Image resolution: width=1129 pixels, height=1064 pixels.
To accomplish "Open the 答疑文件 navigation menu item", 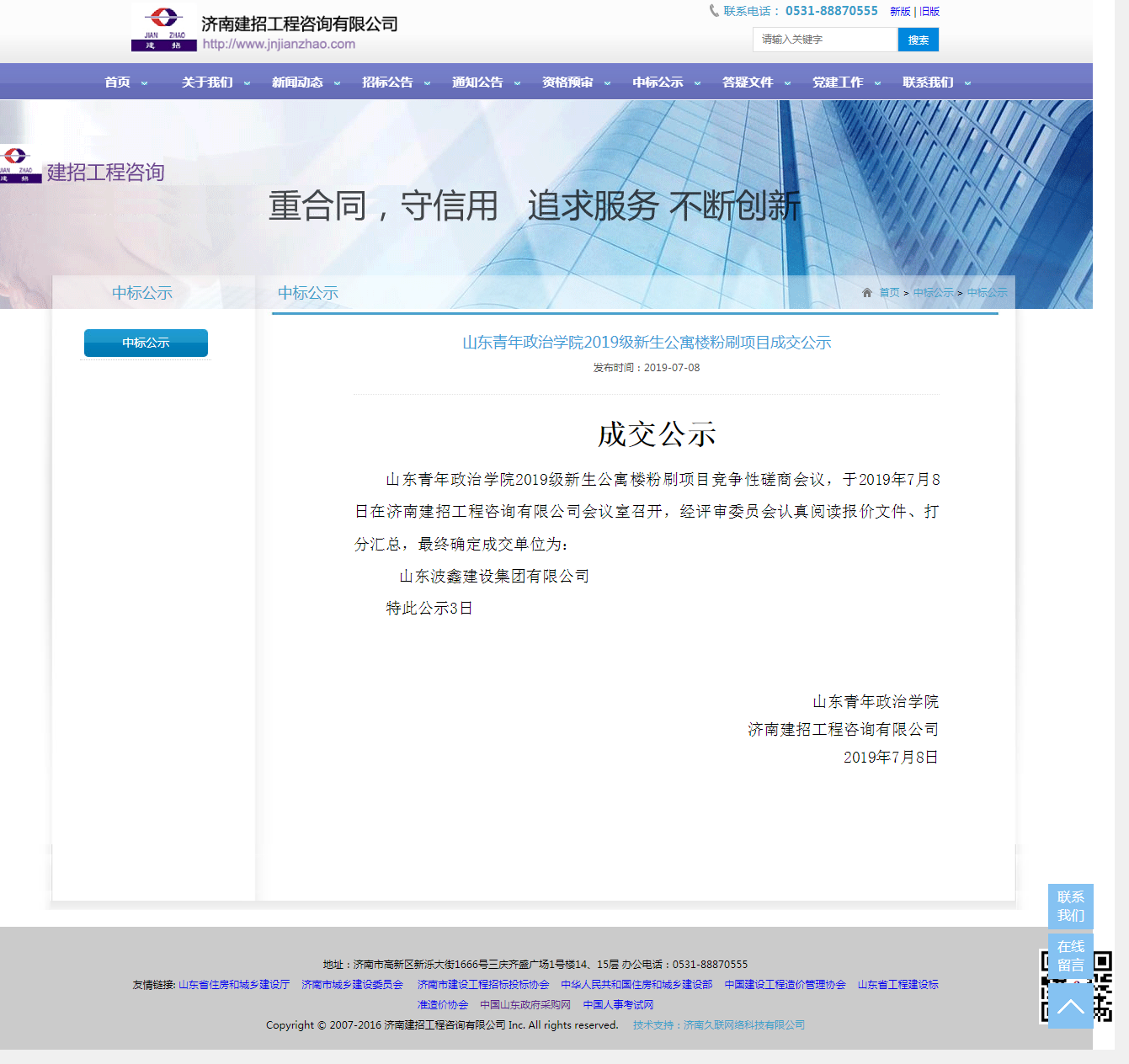I will [748, 82].
